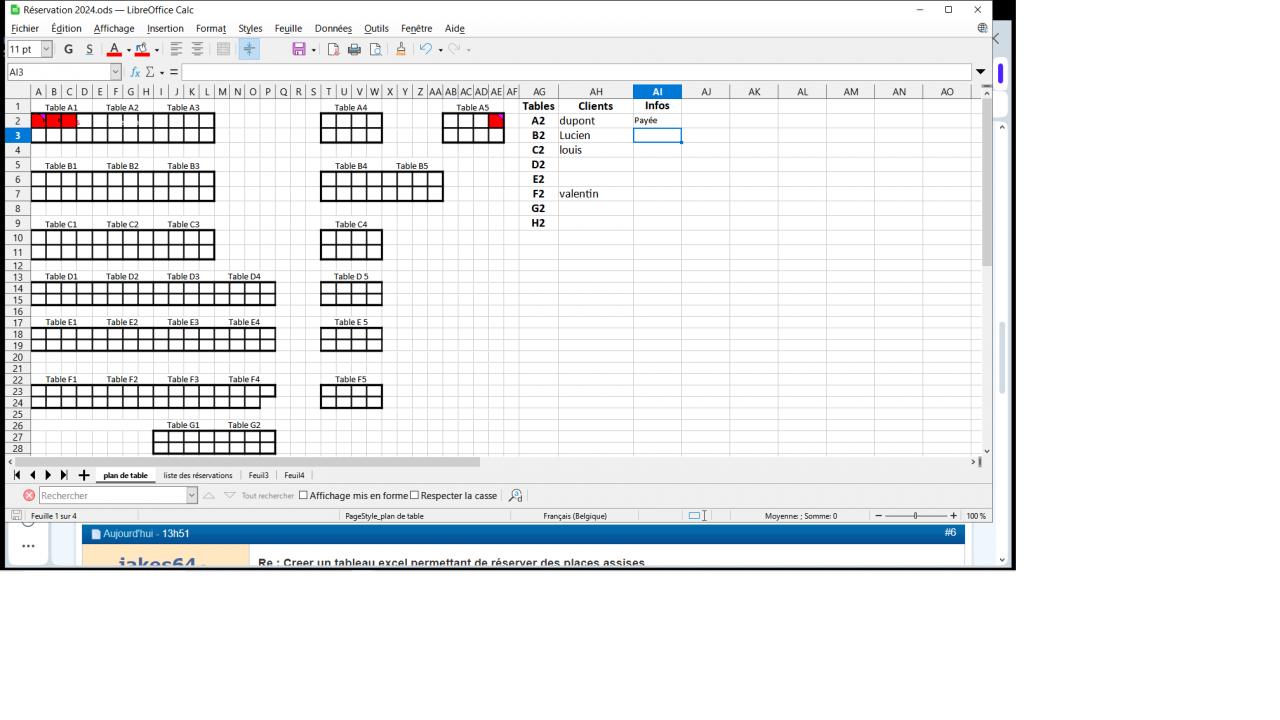
Task: Open the Sum function dropdown arrow
Action: [162, 72]
